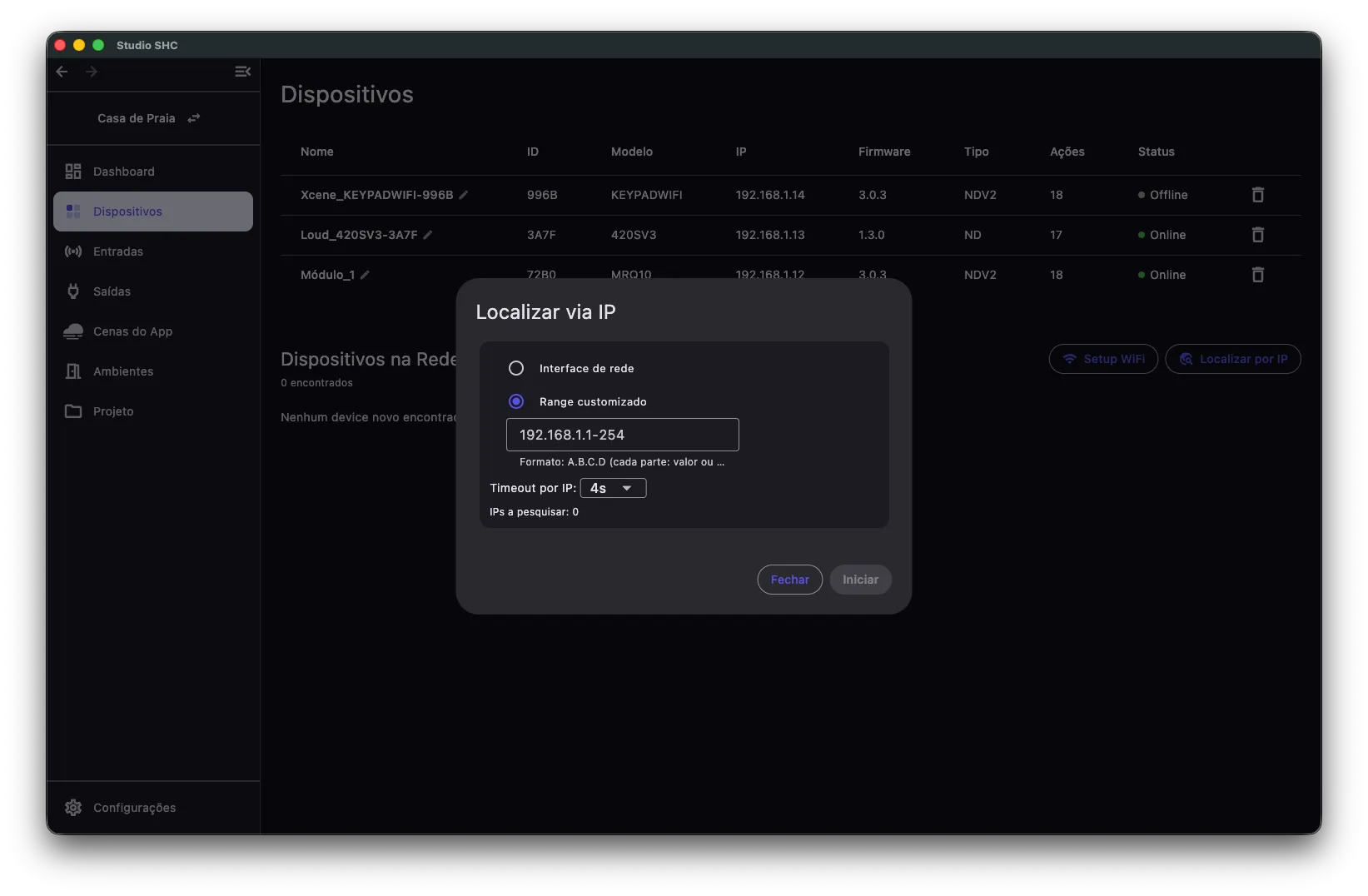The height and width of the screenshot is (896, 1368).
Task: Delete the Módulo_1 device
Action: pos(1258,275)
